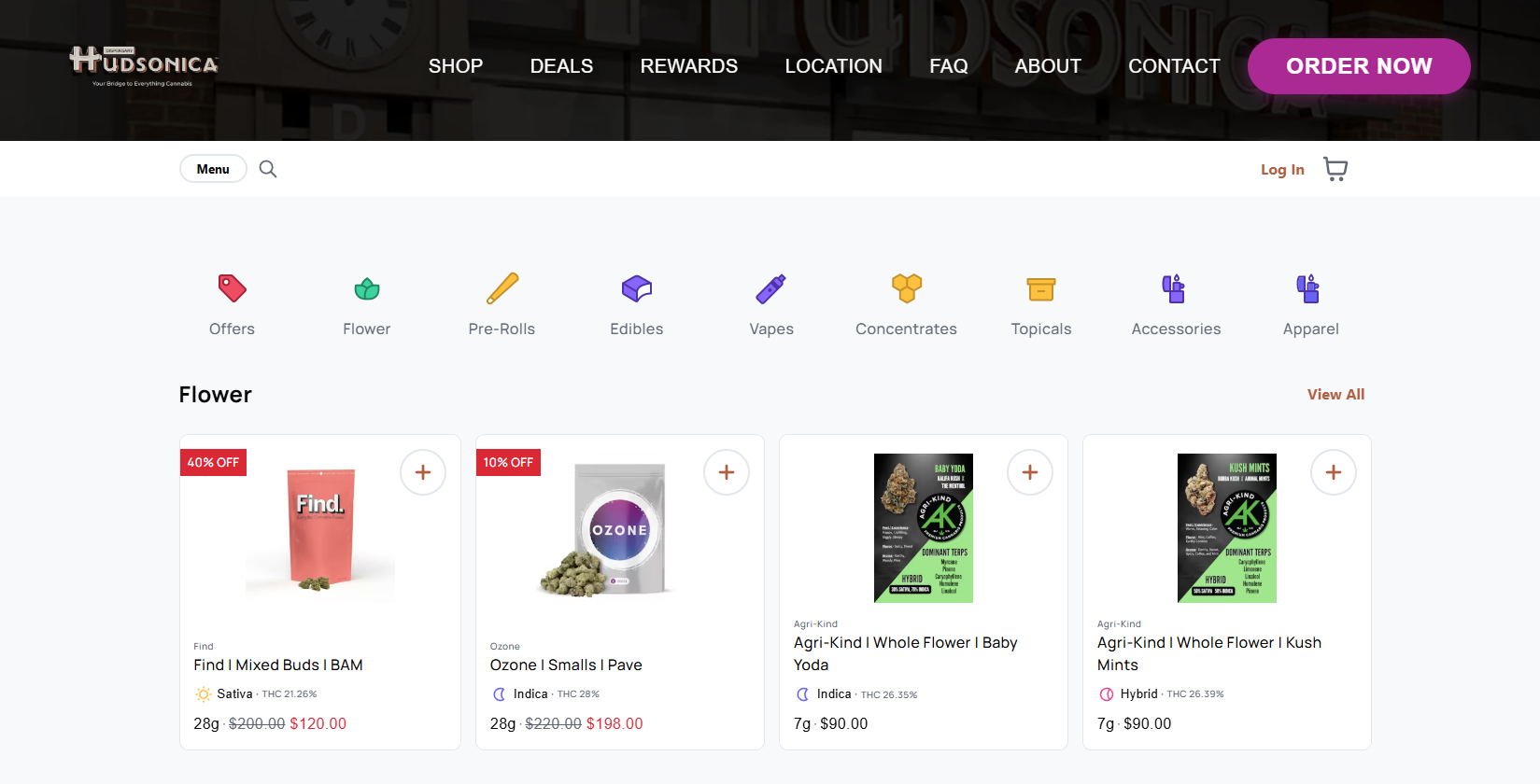The image size is (1540, 784).
Task: Open the LOCATION menu item
Action: click(834, 66)
